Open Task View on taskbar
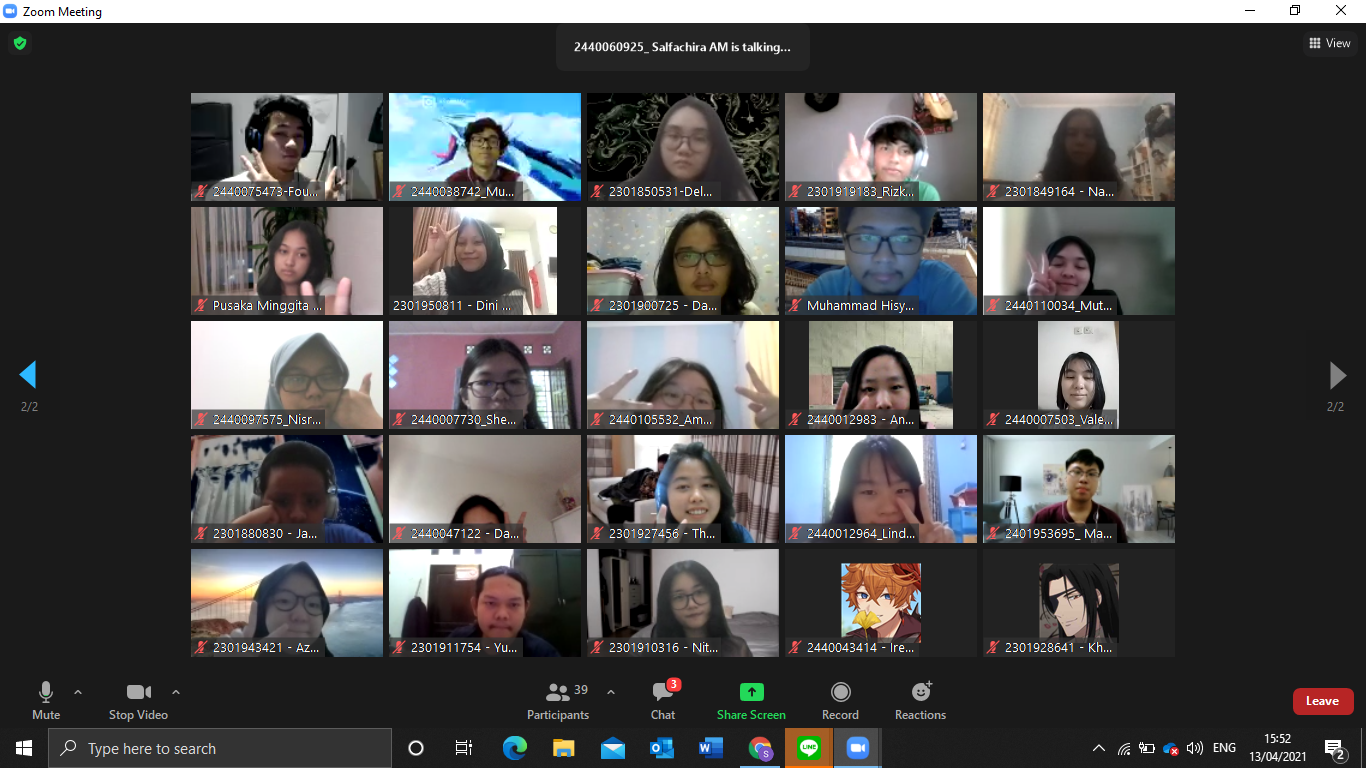Viewport: 1366px width, 768px height. click(464, 748)
